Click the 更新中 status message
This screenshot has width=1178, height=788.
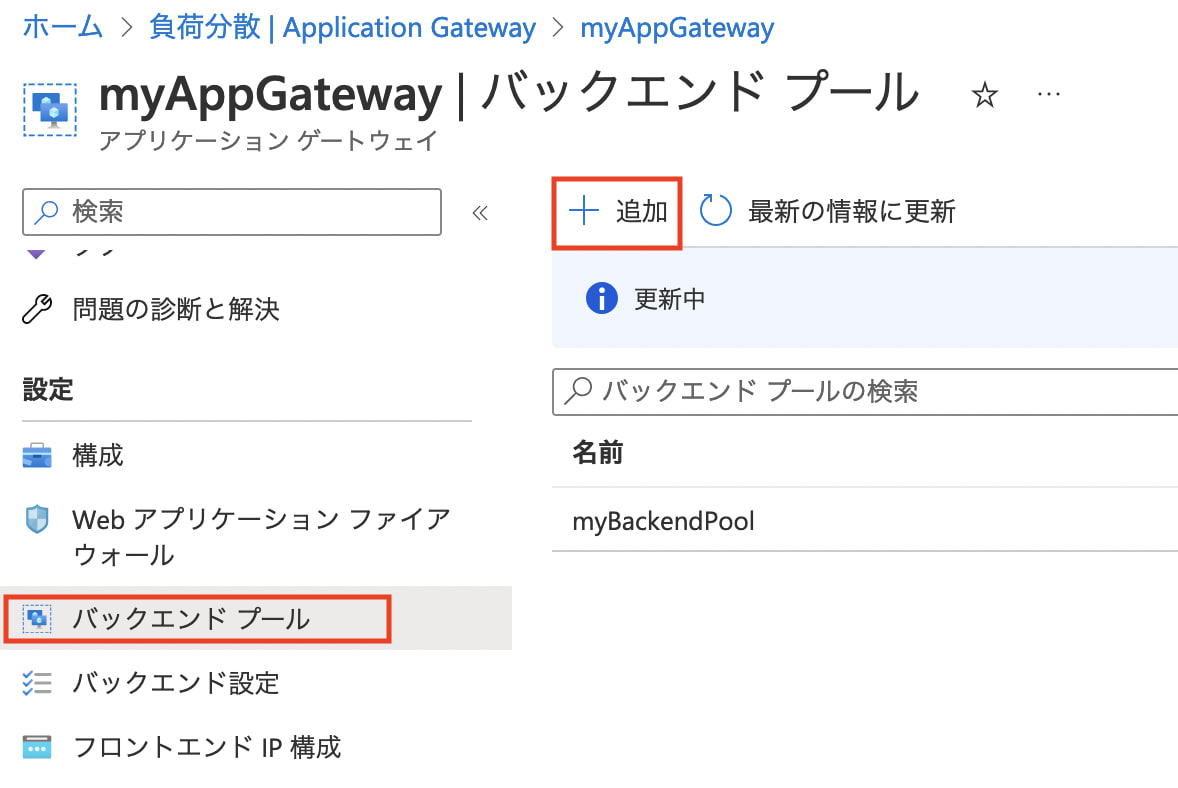(x=669, y=299)
